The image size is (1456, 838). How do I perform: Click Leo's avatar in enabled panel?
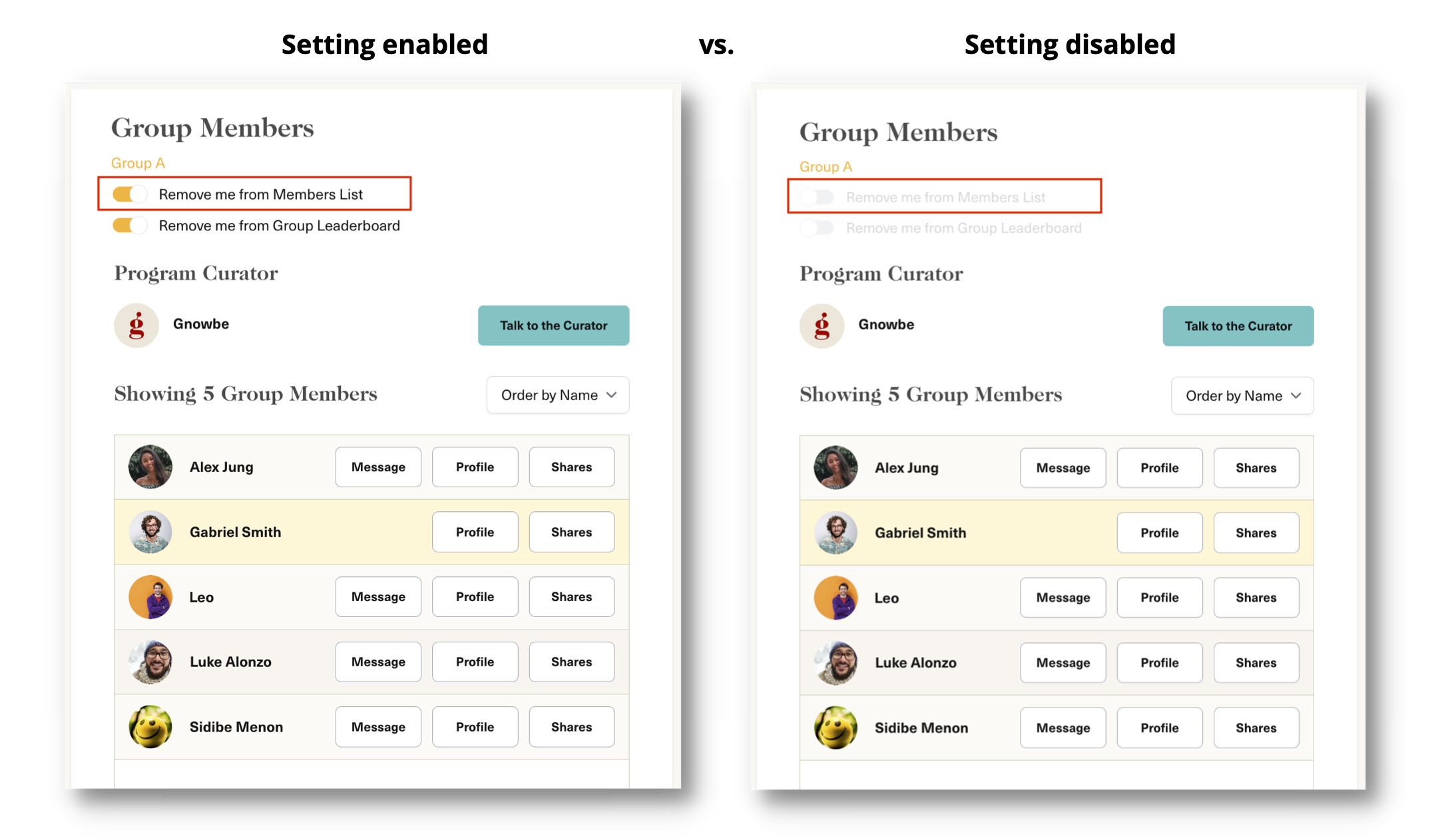(x=150, y=597)
